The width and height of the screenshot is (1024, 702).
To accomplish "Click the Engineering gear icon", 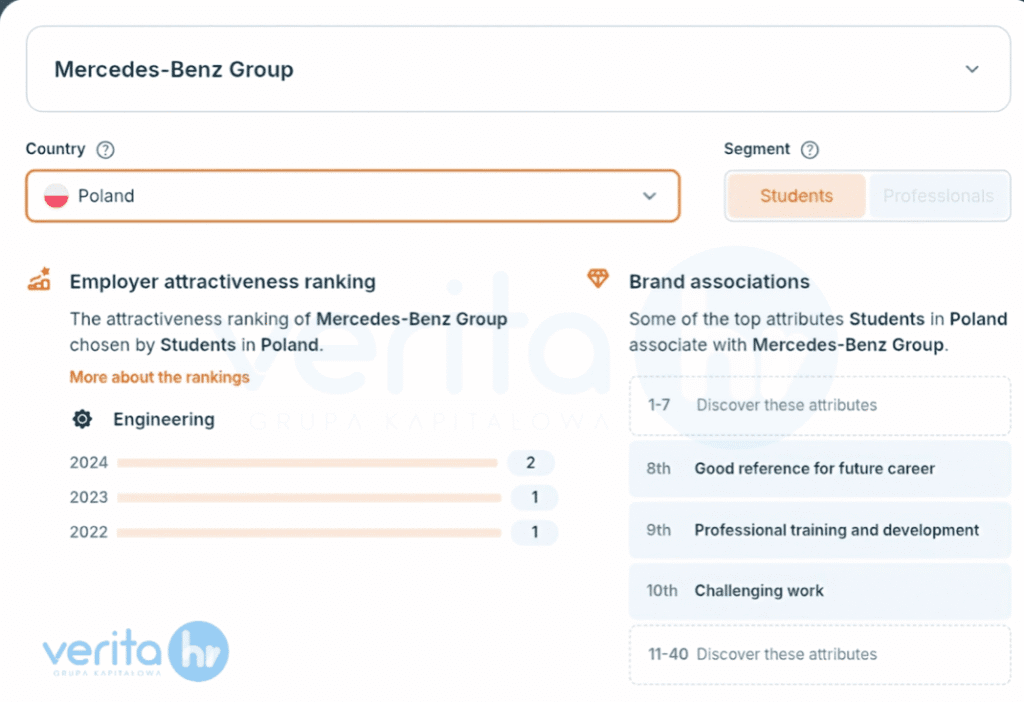I will coord(82,419).
